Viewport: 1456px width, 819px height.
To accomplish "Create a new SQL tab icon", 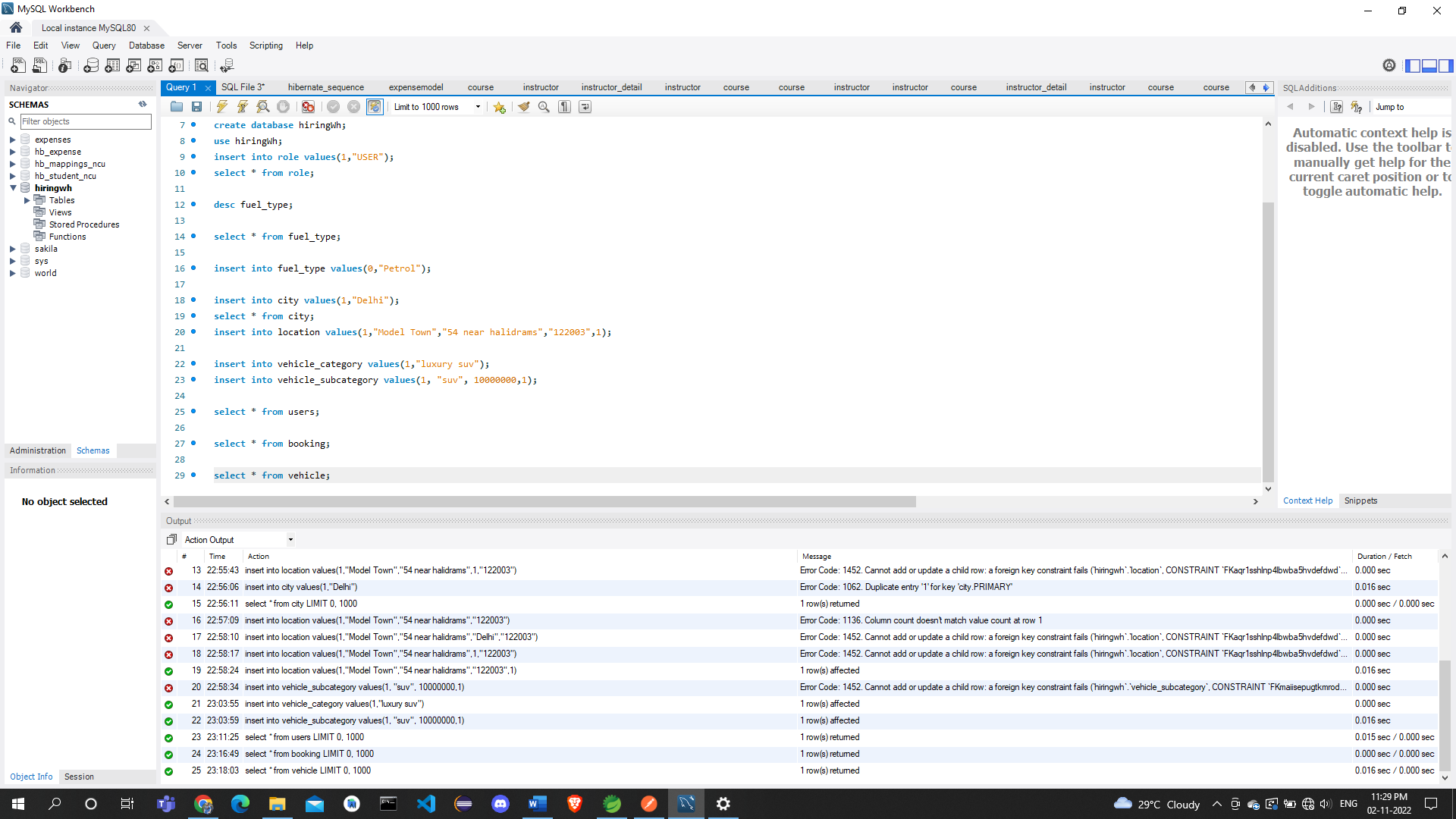I will tap(17, 66).
